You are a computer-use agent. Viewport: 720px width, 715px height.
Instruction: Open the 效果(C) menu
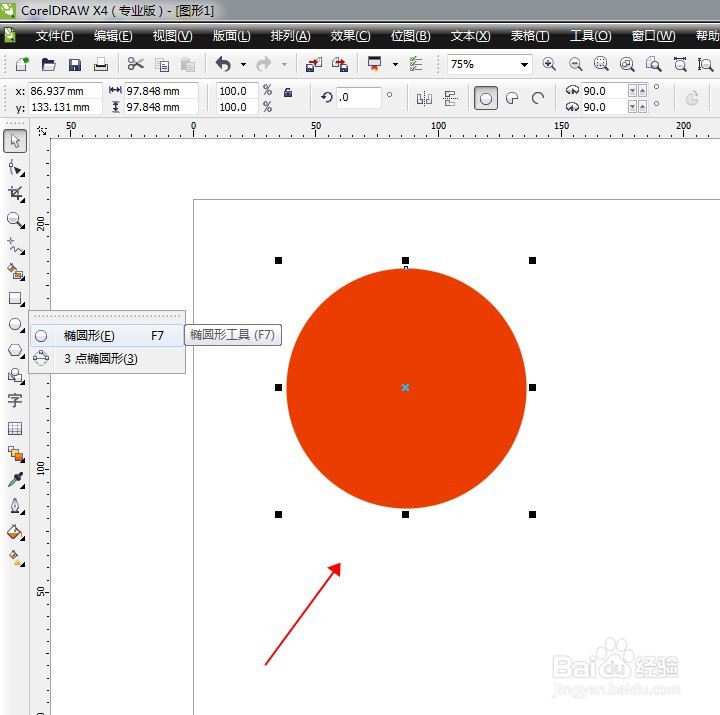[x=350, y=36]
